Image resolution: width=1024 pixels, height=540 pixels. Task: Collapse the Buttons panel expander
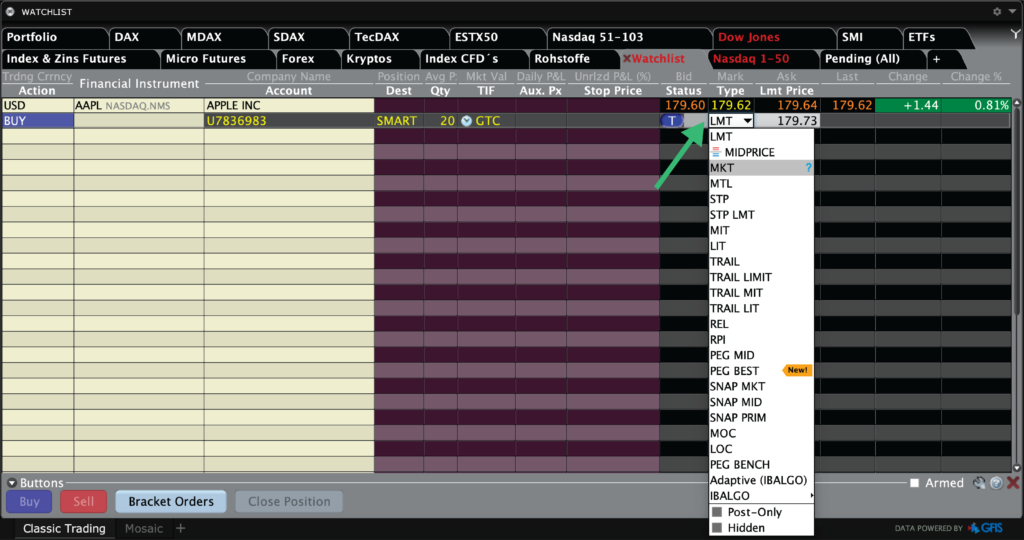[x=12, y=483]
